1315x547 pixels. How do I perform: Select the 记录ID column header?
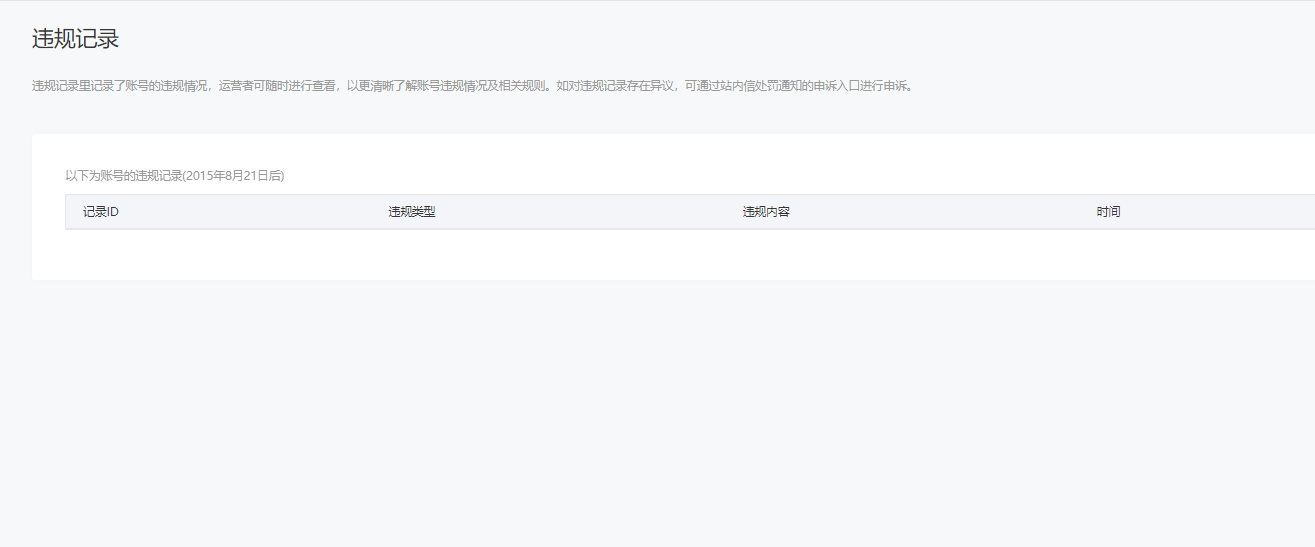coord(101,212)
